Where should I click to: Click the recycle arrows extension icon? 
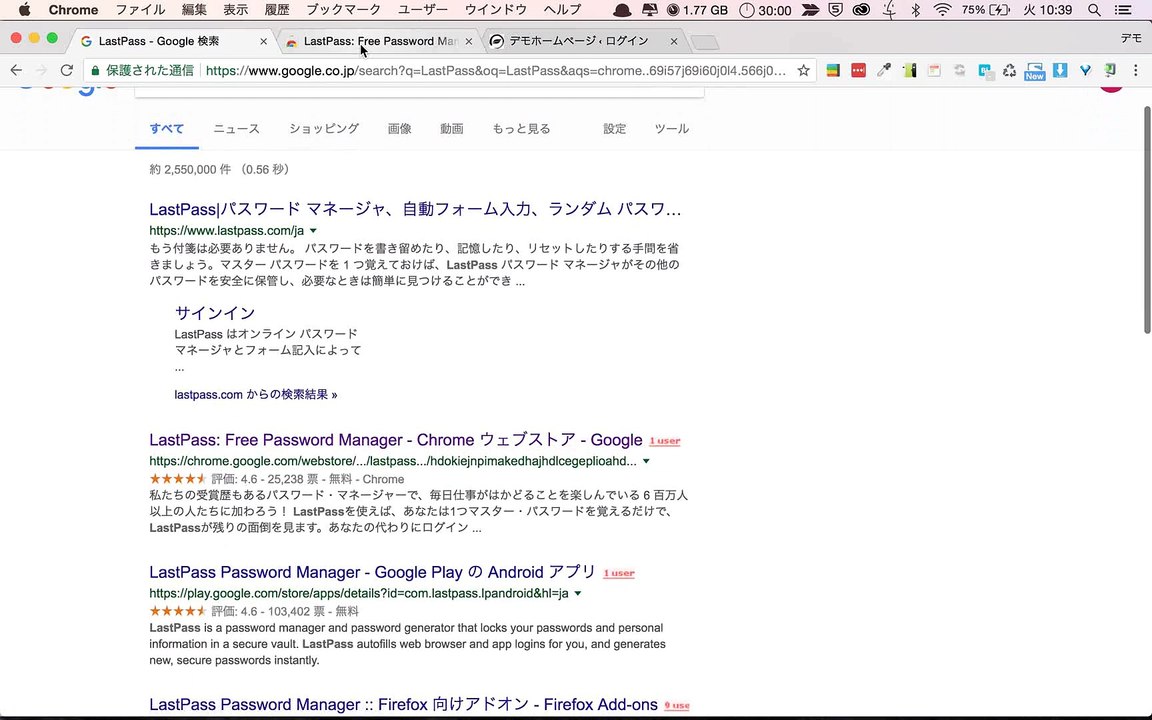(x=1009, y=71)
